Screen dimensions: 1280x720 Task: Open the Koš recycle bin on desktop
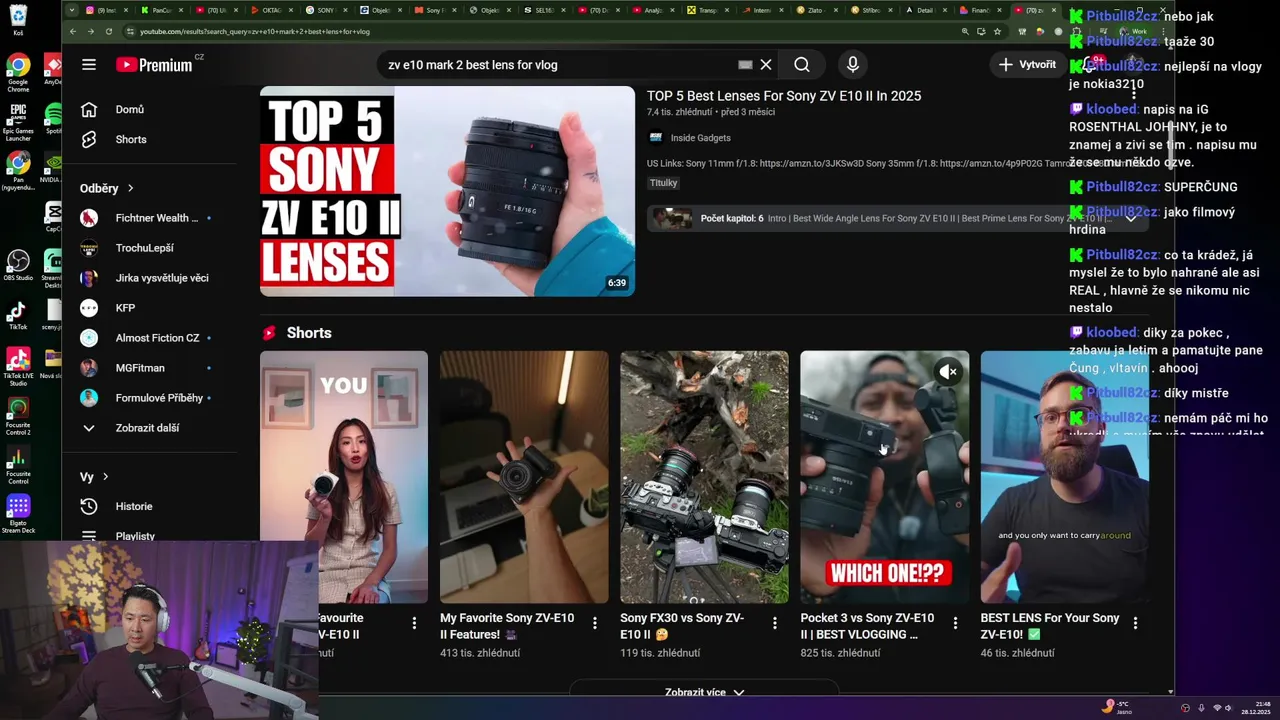[18, 20]
